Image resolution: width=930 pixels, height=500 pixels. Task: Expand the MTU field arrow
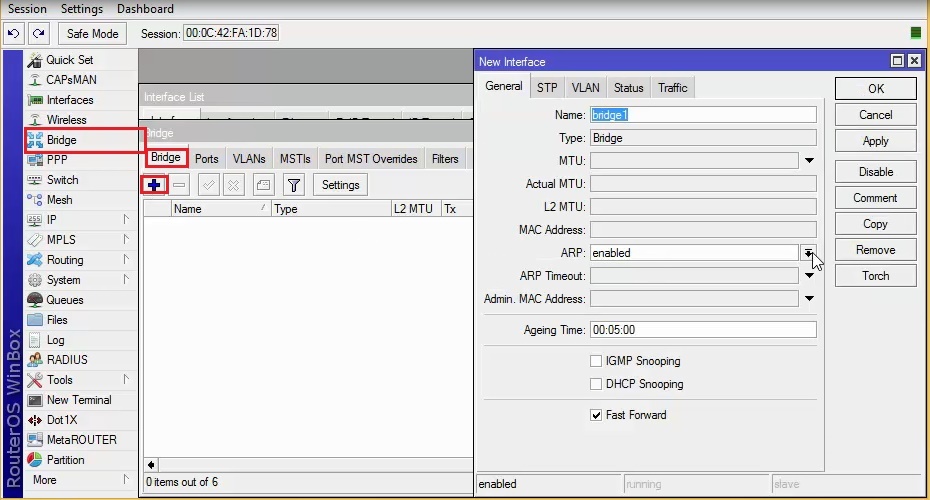point(809,161)
